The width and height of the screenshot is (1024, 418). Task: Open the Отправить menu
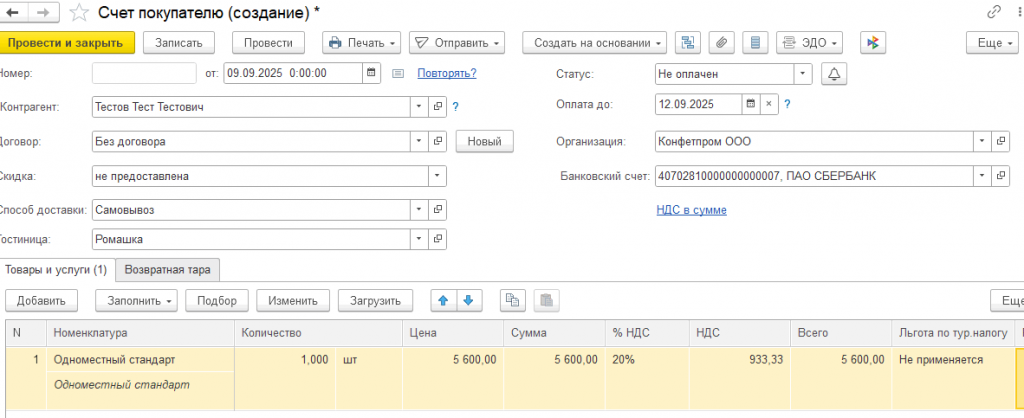pos(456,43)
